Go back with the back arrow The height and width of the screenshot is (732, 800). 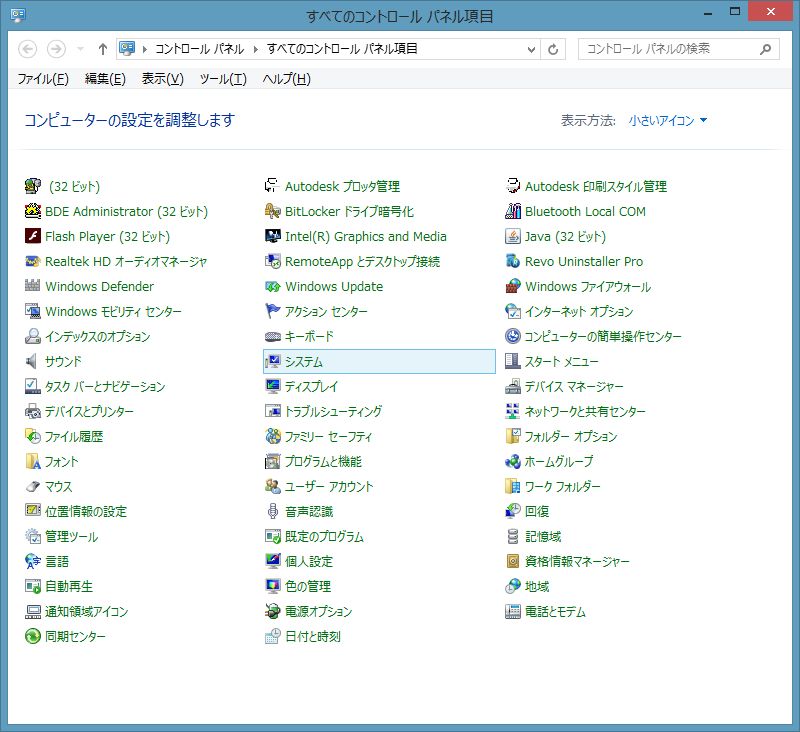(28, 49)
